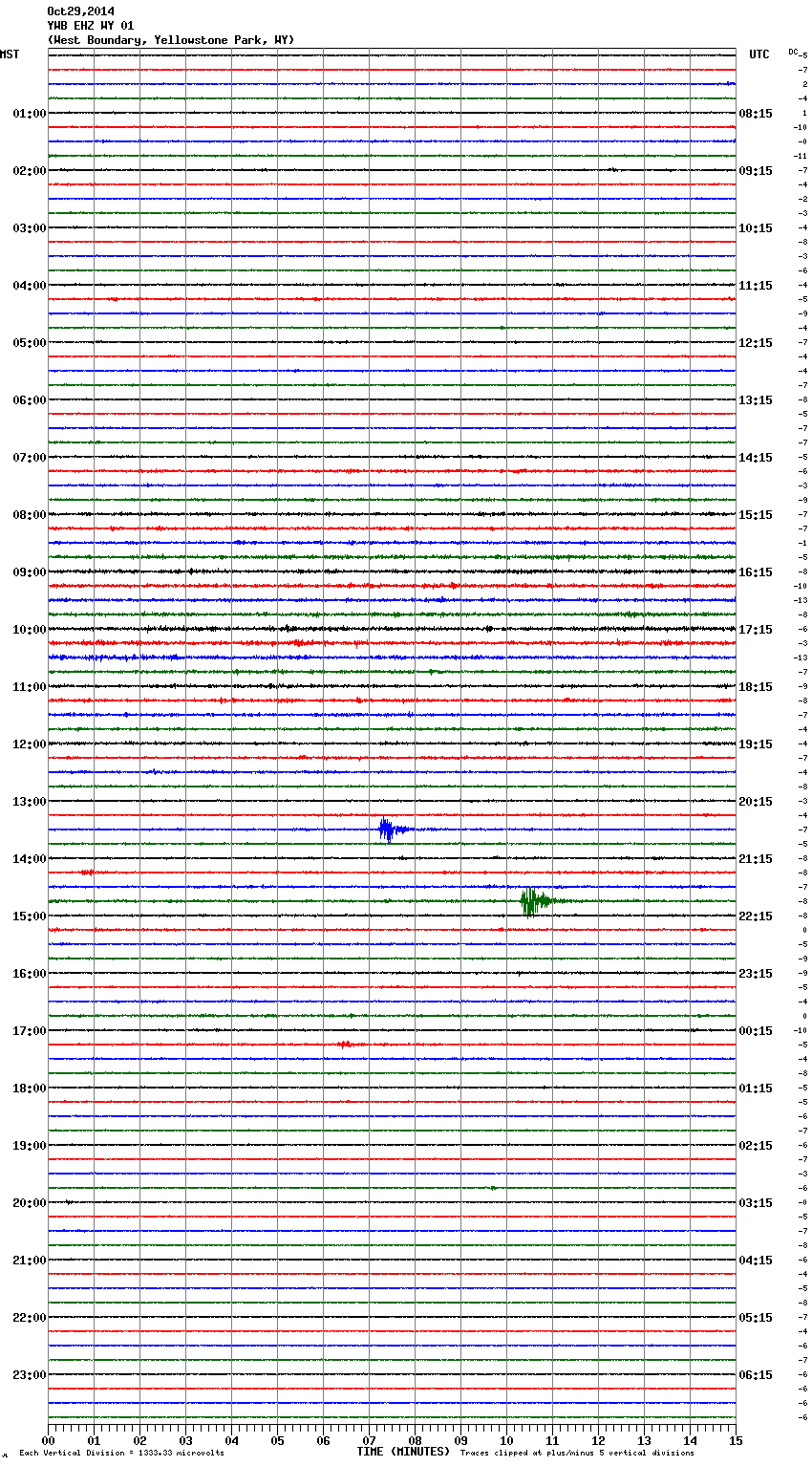Select the 04:00 MST time label
812x1466 pixels.
pyautogui.click(x=30, y=286)
